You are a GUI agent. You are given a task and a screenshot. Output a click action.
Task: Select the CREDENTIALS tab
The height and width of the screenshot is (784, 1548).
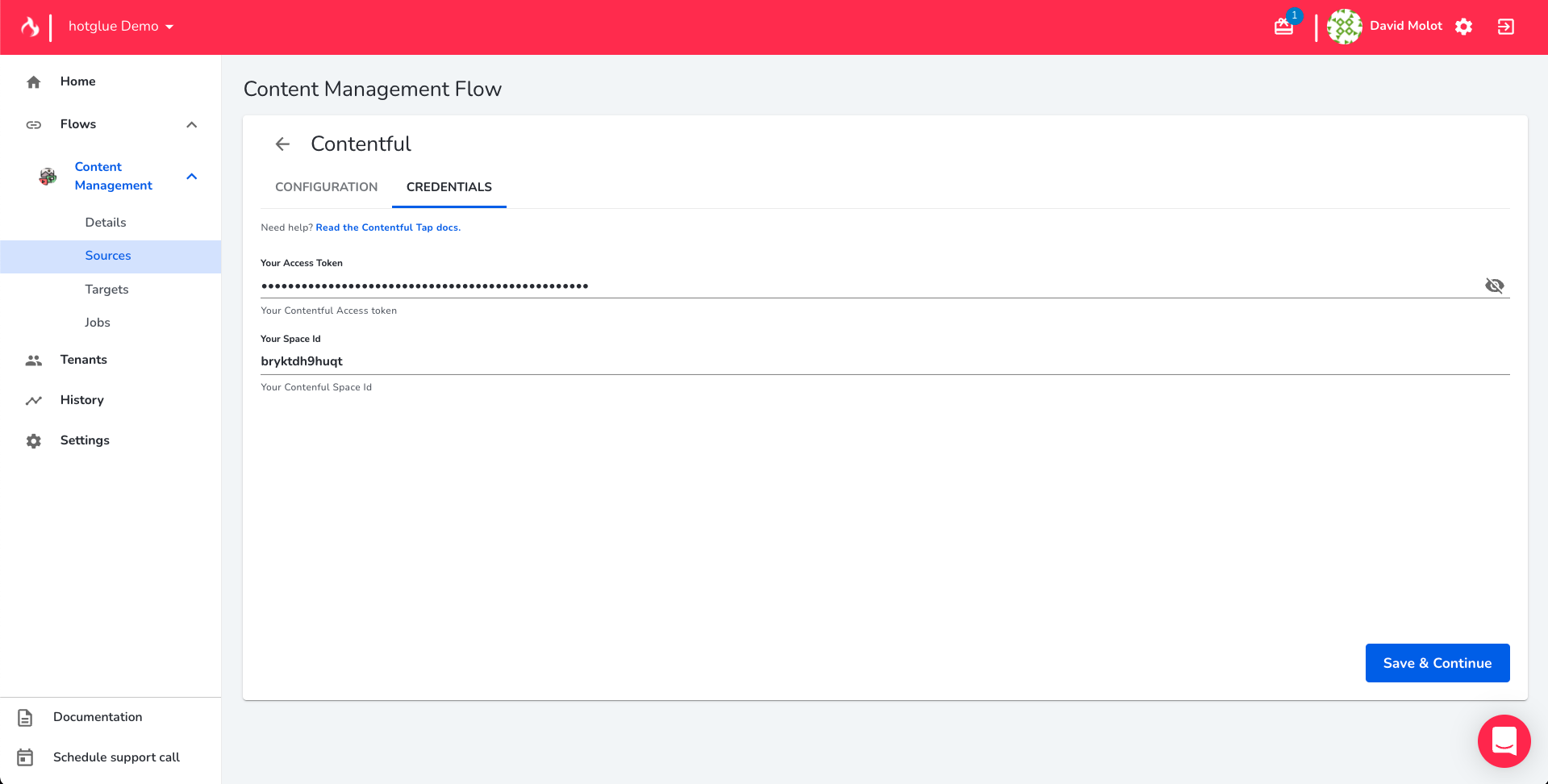(x=449, y=187)
